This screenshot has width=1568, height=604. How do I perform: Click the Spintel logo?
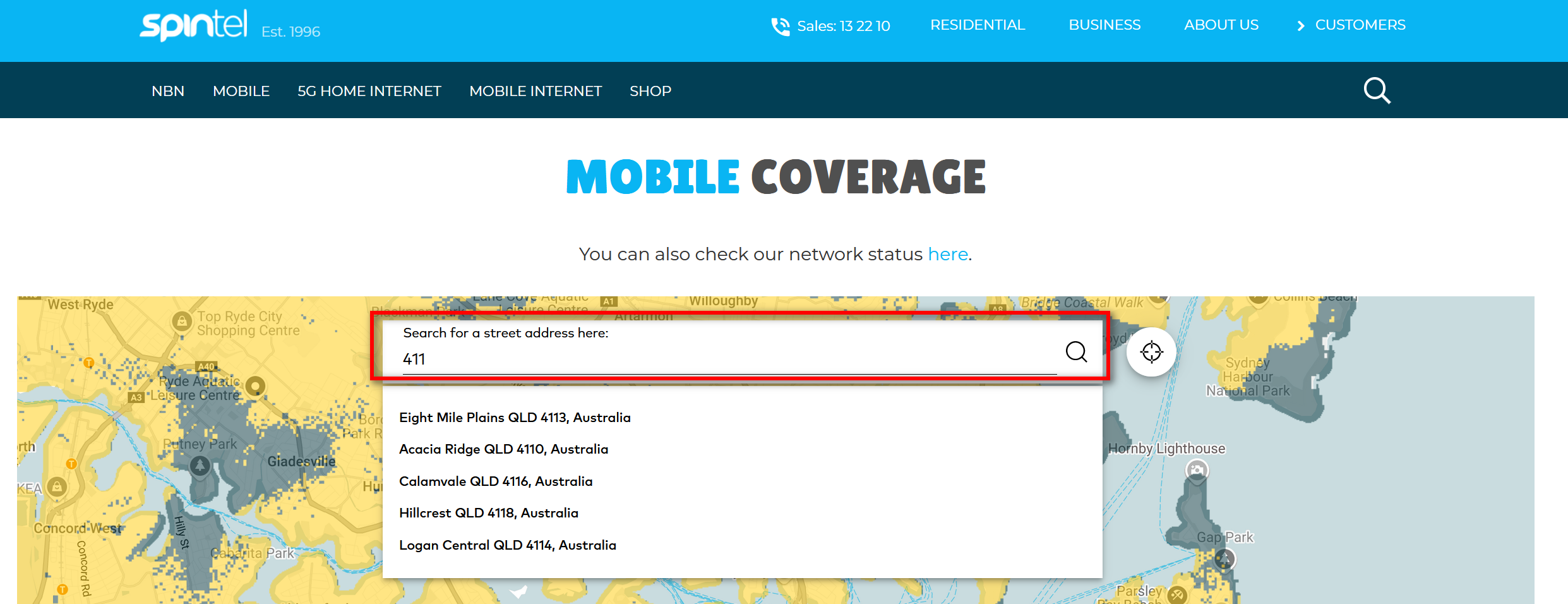[x=193, y=26]
